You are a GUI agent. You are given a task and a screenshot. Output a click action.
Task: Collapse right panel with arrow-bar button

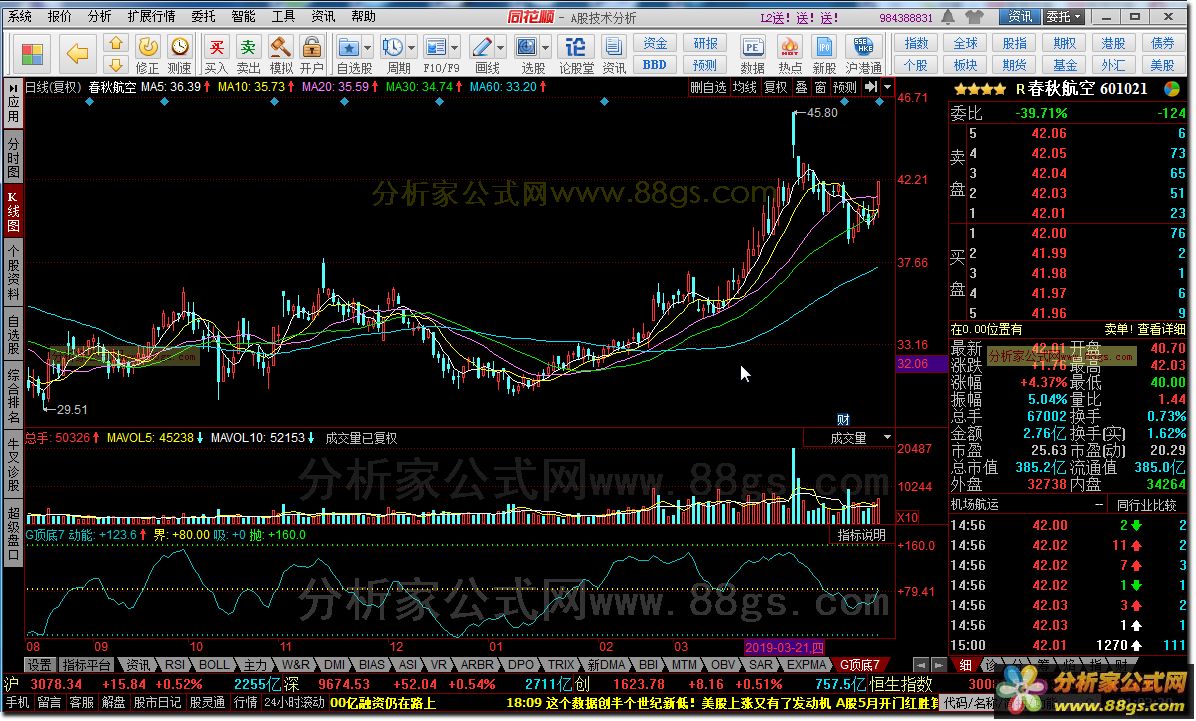pyautogui.click(x=870, y=88)
